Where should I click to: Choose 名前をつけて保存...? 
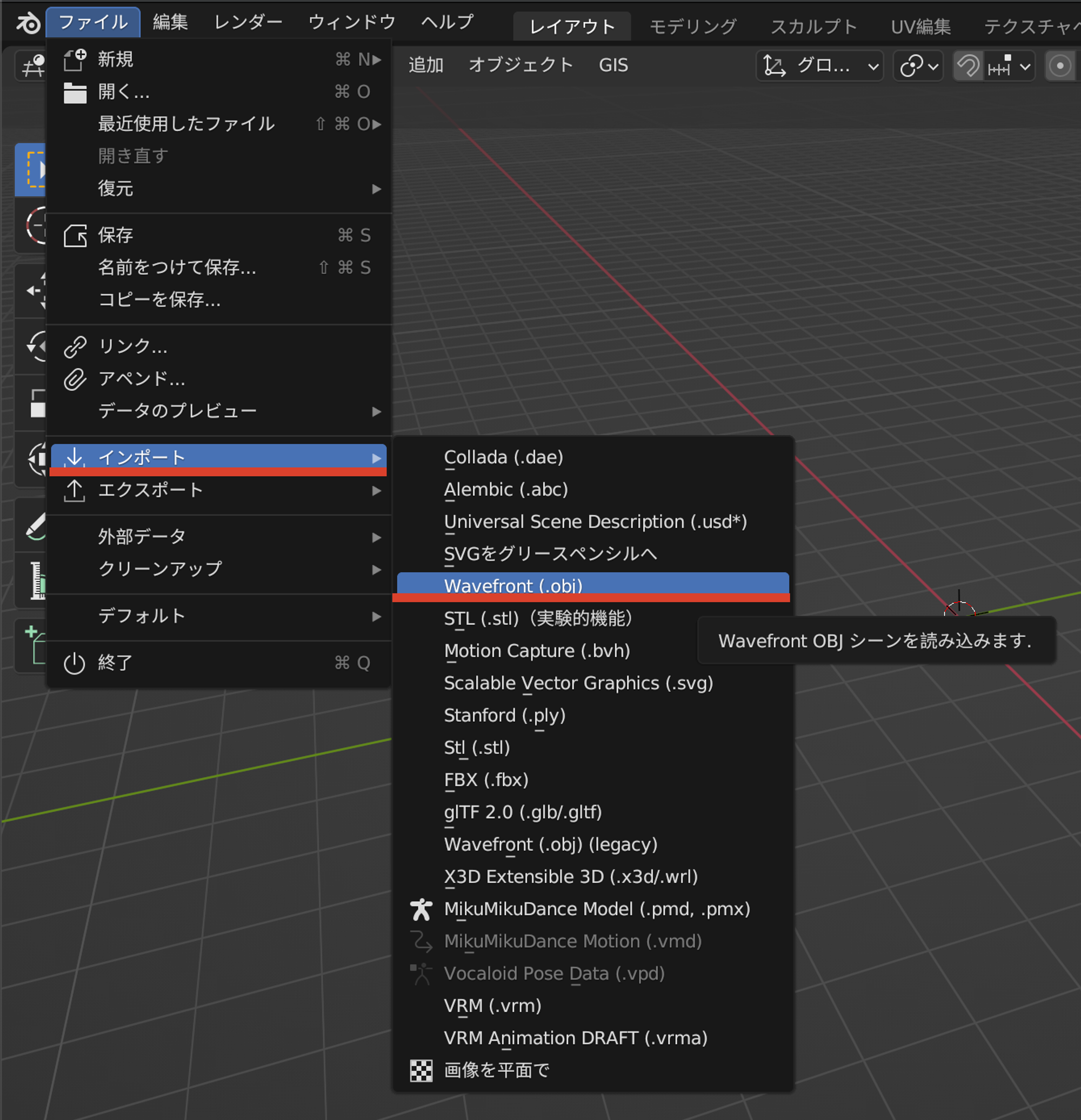pos(219,268)
